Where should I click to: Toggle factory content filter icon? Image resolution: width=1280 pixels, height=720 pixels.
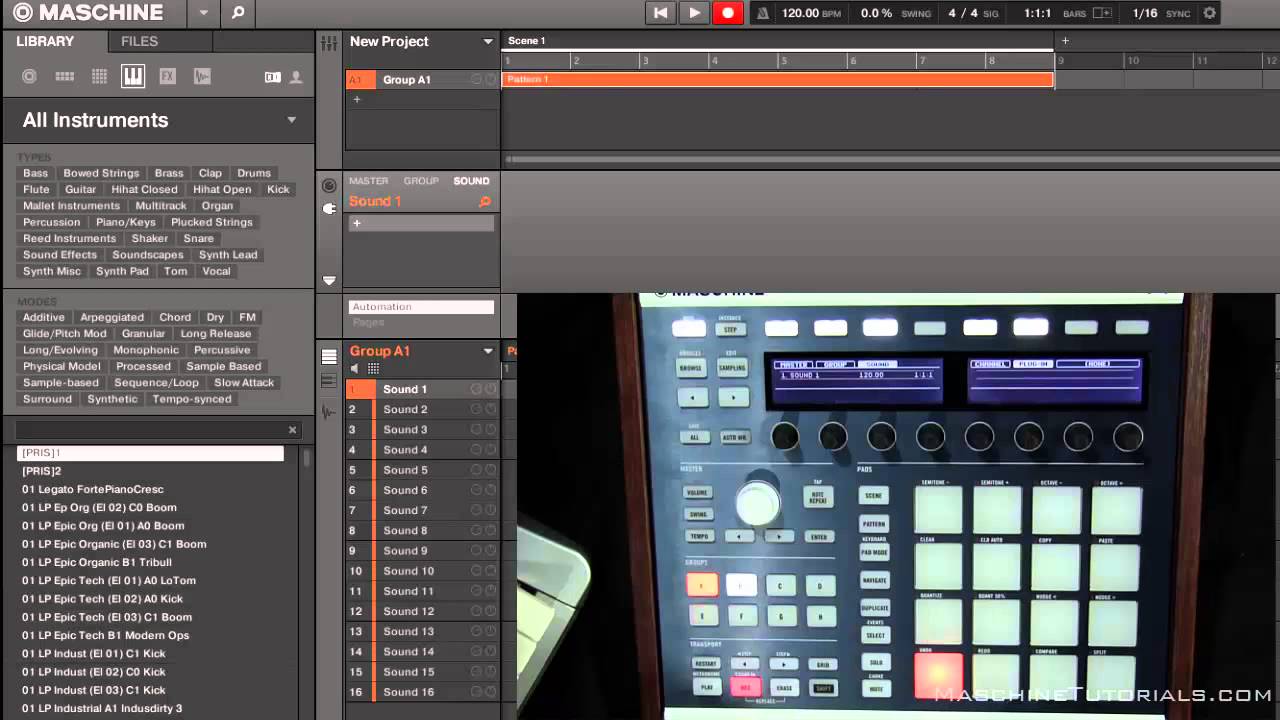[x=272, y=77]
